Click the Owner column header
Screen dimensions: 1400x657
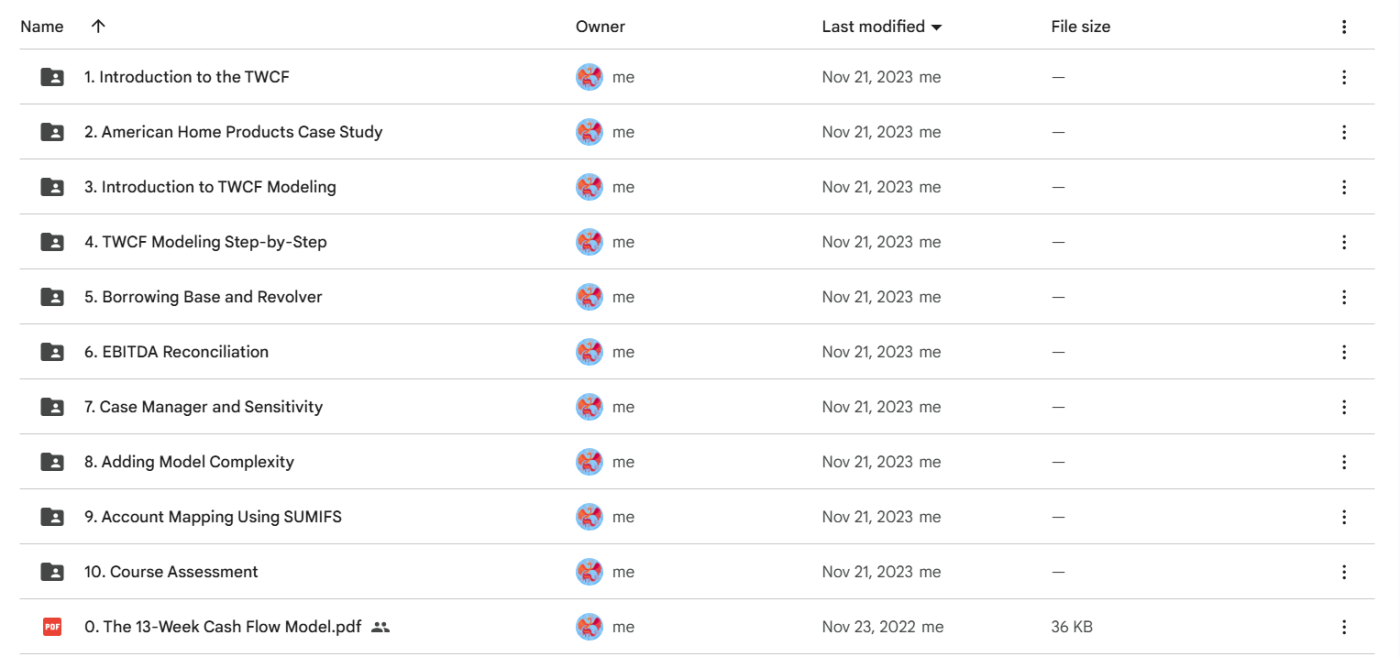pos(600,27)
